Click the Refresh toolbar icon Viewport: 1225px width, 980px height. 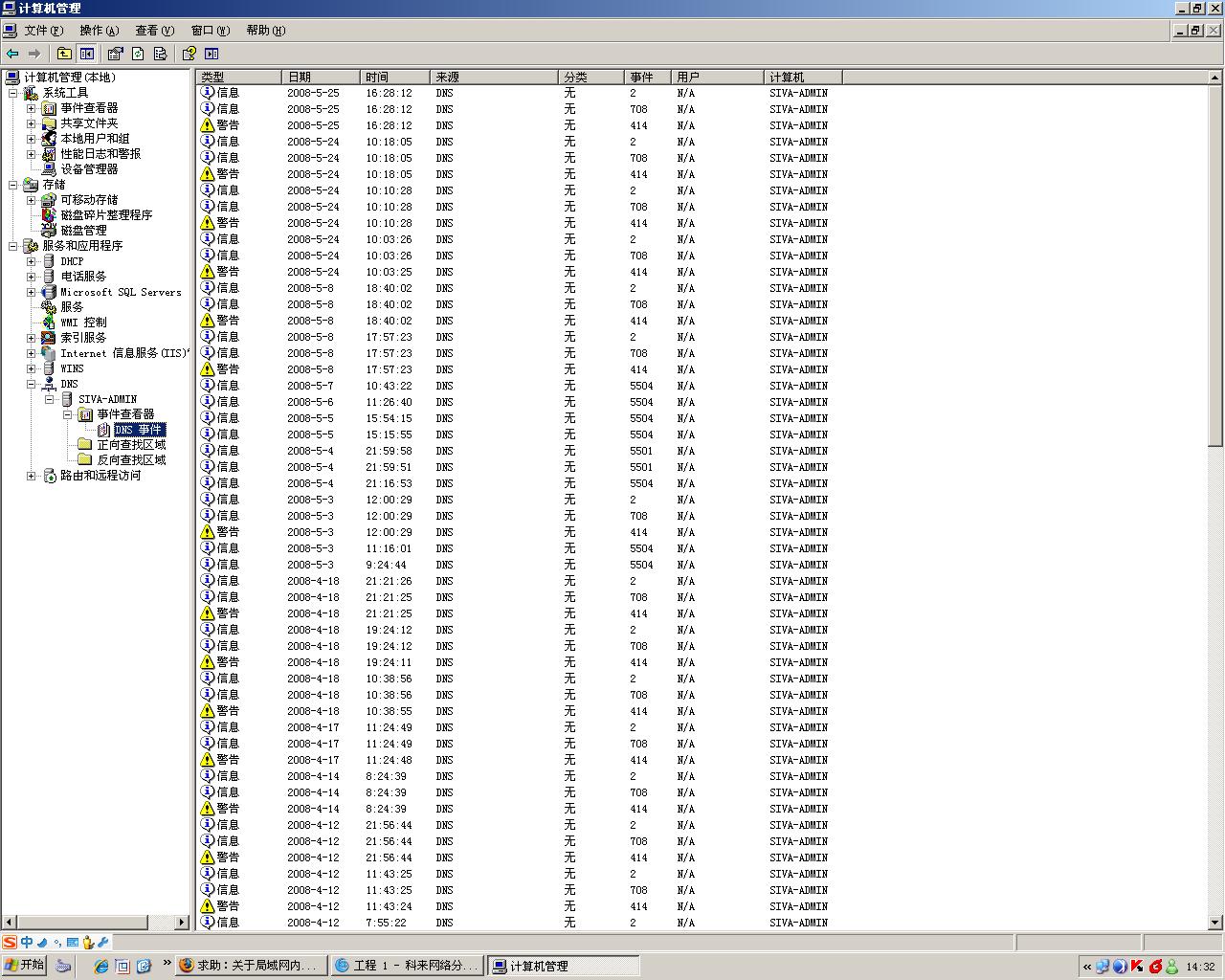coord(138,54)
